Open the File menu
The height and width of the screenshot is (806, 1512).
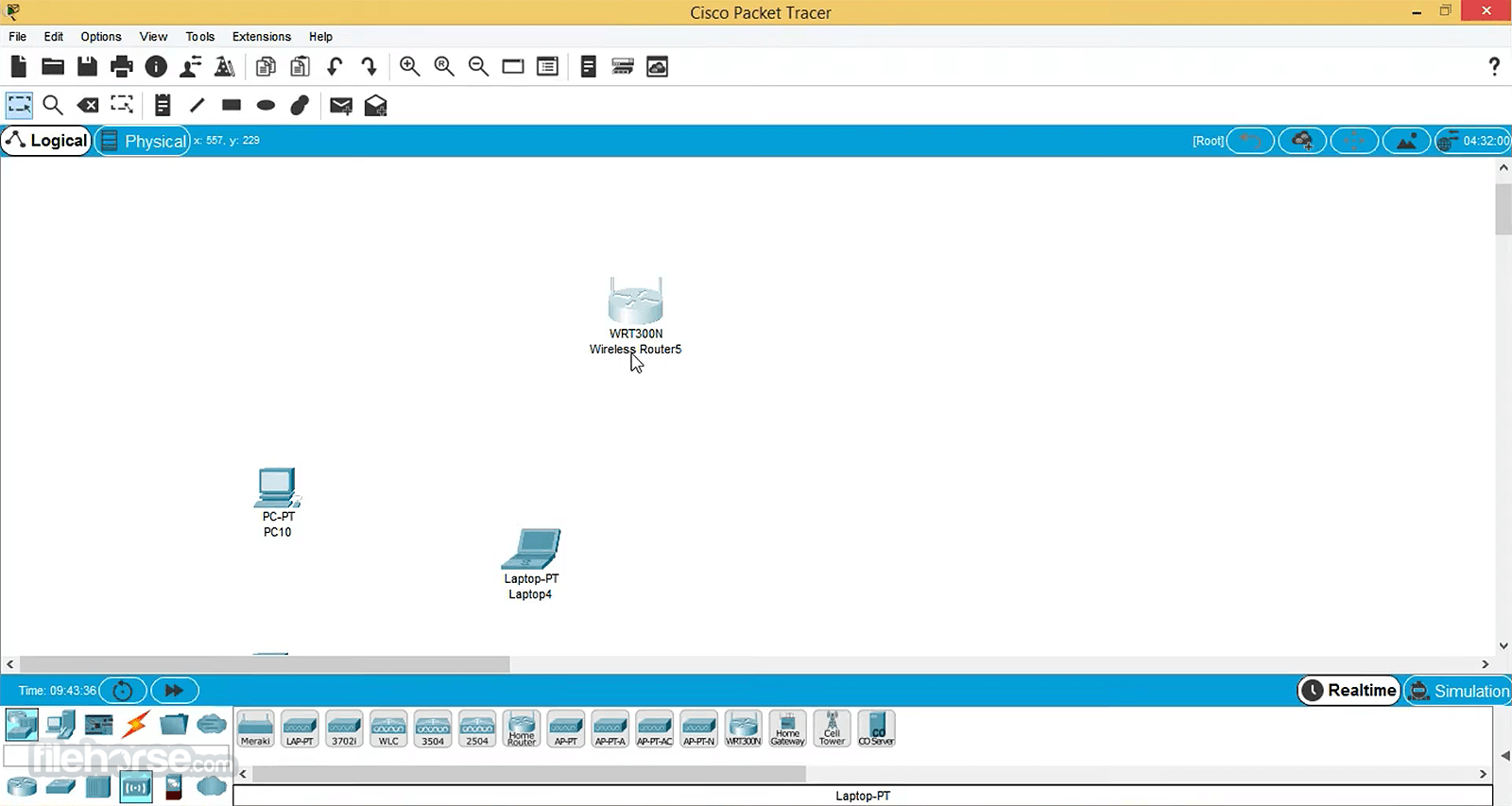[18, 37]
